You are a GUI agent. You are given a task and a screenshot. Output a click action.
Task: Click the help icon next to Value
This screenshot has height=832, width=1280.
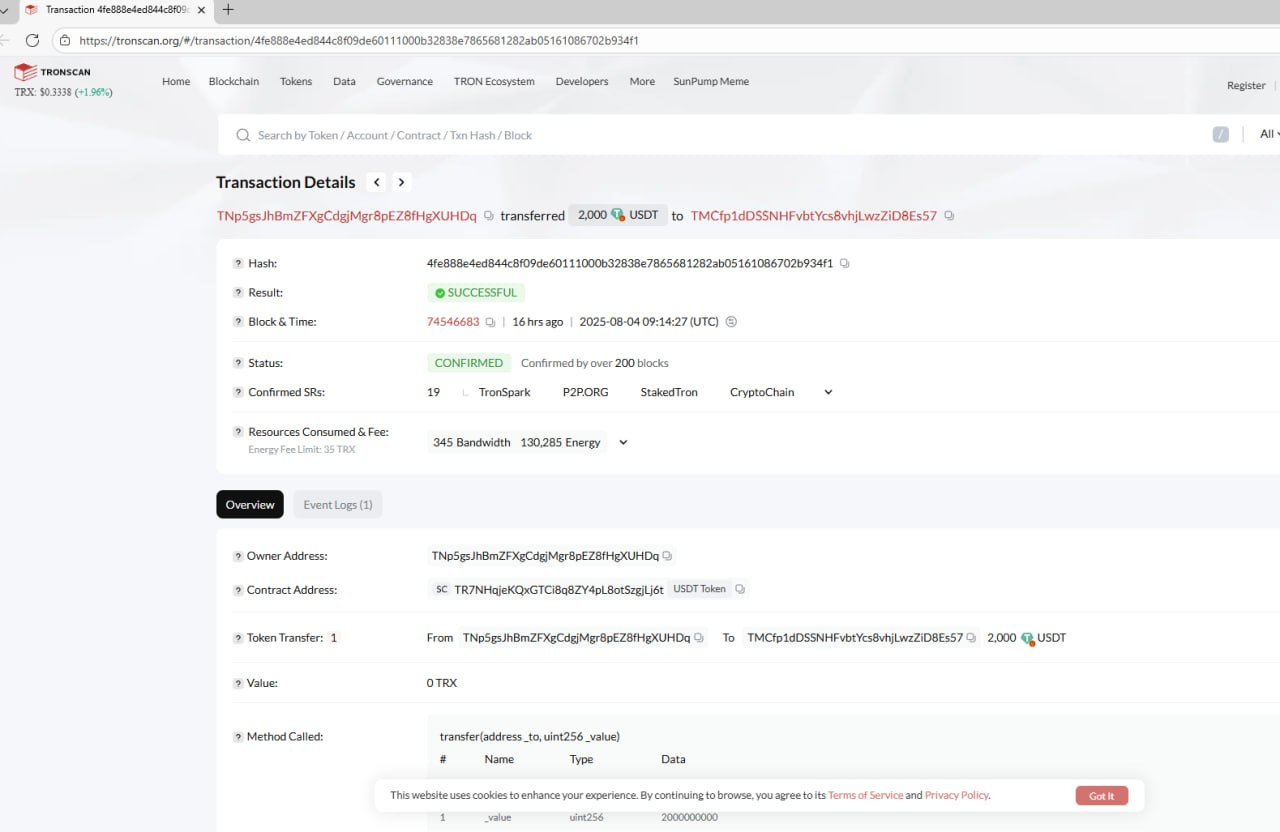tap(238, 684)
